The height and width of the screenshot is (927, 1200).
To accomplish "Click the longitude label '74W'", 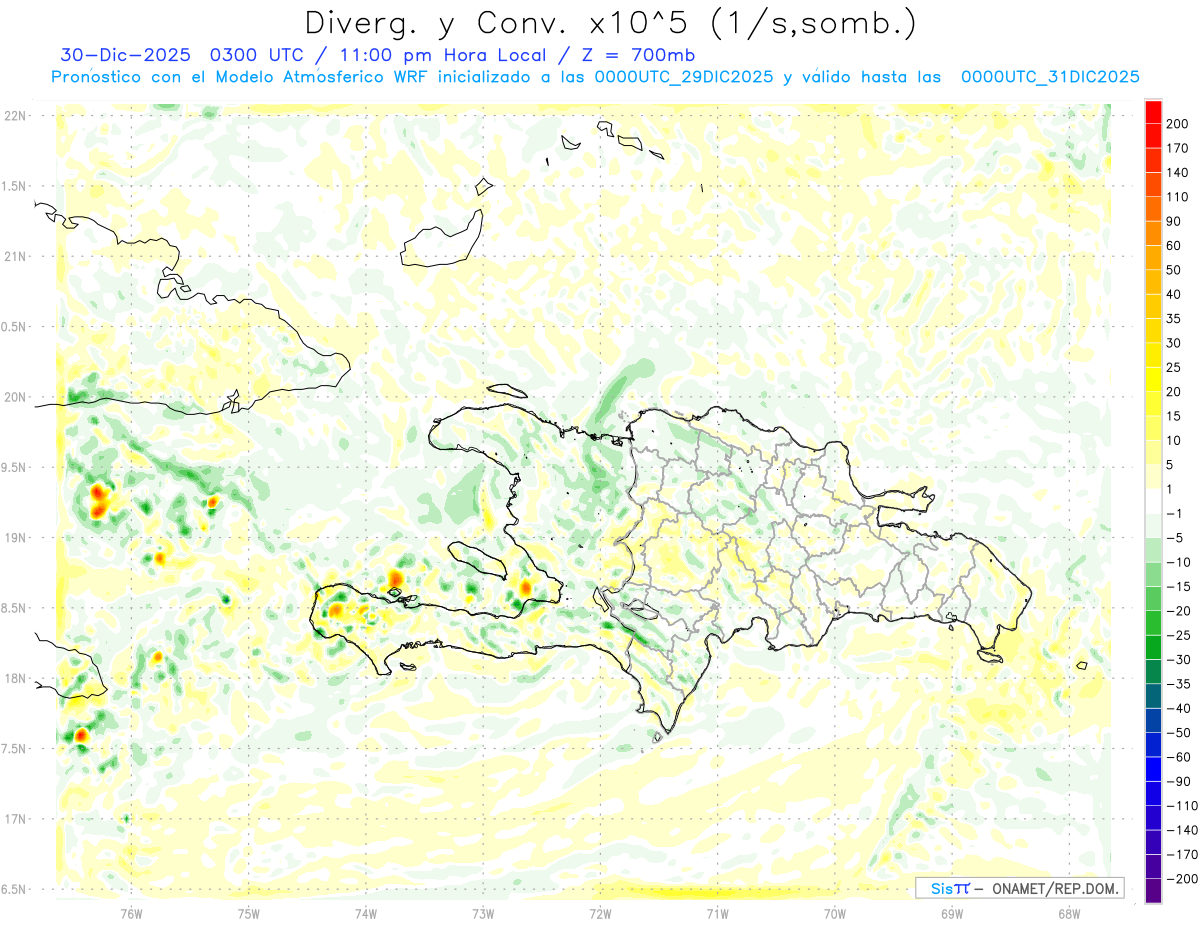I will [366, 912].
